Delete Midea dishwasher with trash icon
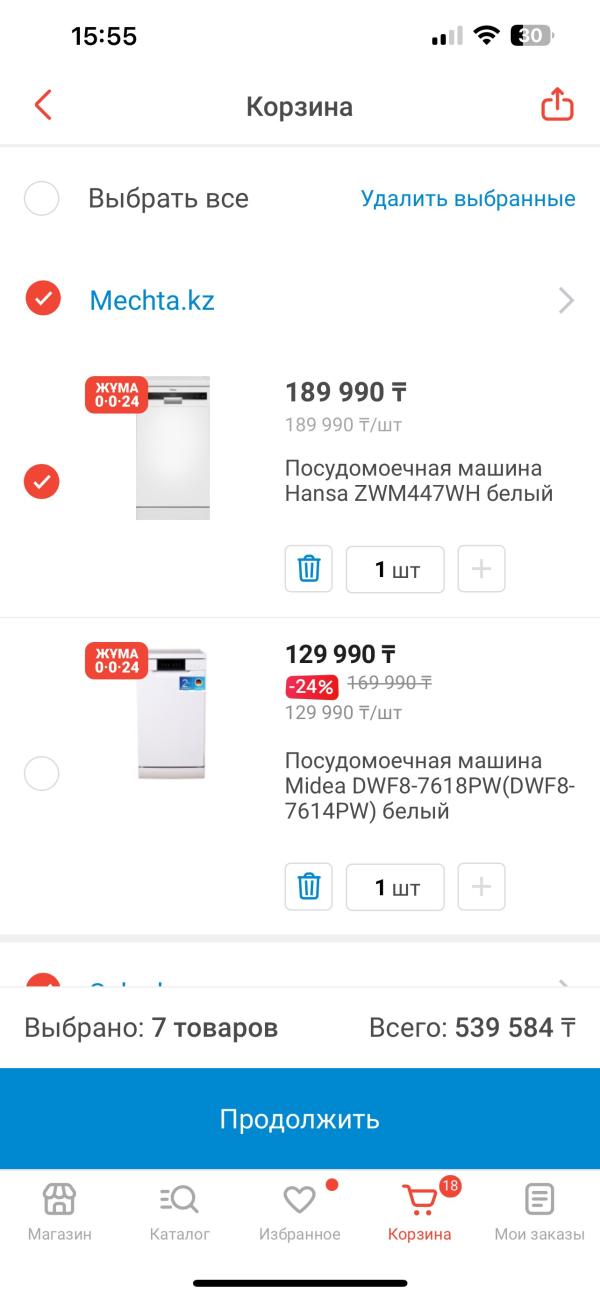Screen dimensions: 600x1297 [x=309, y=886]
